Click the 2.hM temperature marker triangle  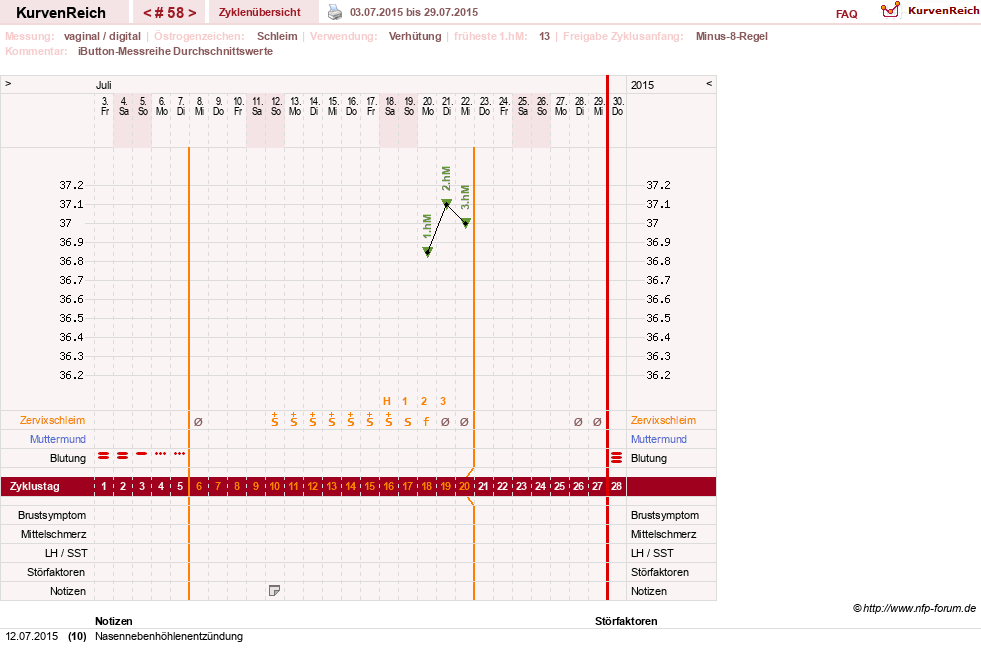[x=447, y=203]
